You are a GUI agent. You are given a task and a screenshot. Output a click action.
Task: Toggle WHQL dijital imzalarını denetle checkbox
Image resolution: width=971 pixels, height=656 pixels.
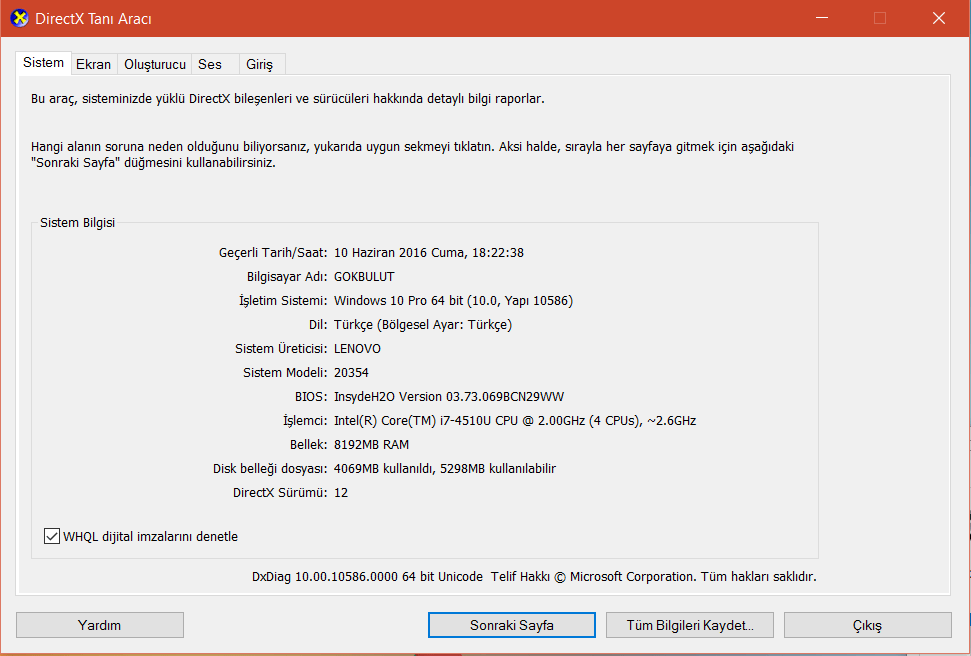[x=52, y=536]
